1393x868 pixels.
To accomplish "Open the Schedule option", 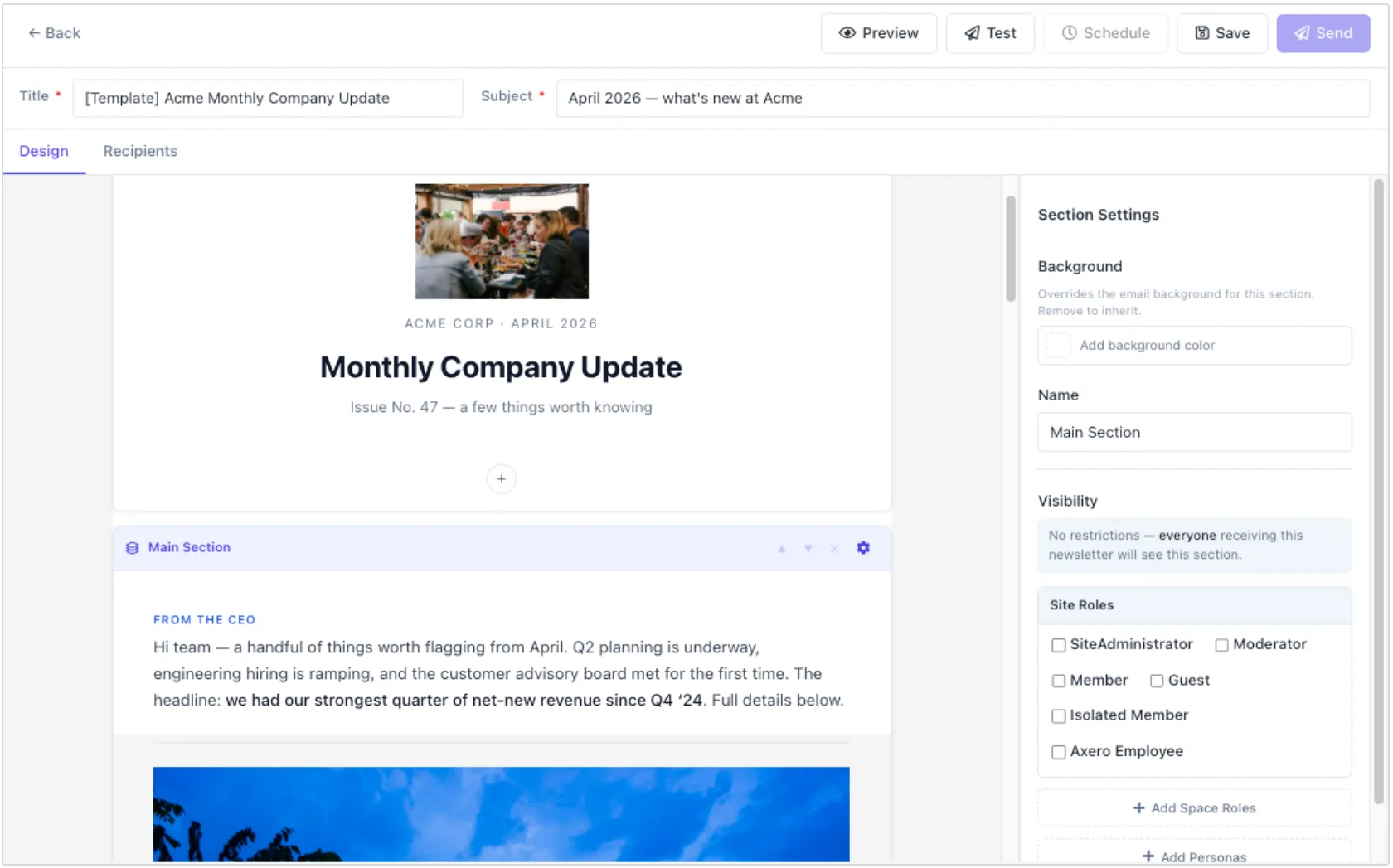I will coord(1106,33).
